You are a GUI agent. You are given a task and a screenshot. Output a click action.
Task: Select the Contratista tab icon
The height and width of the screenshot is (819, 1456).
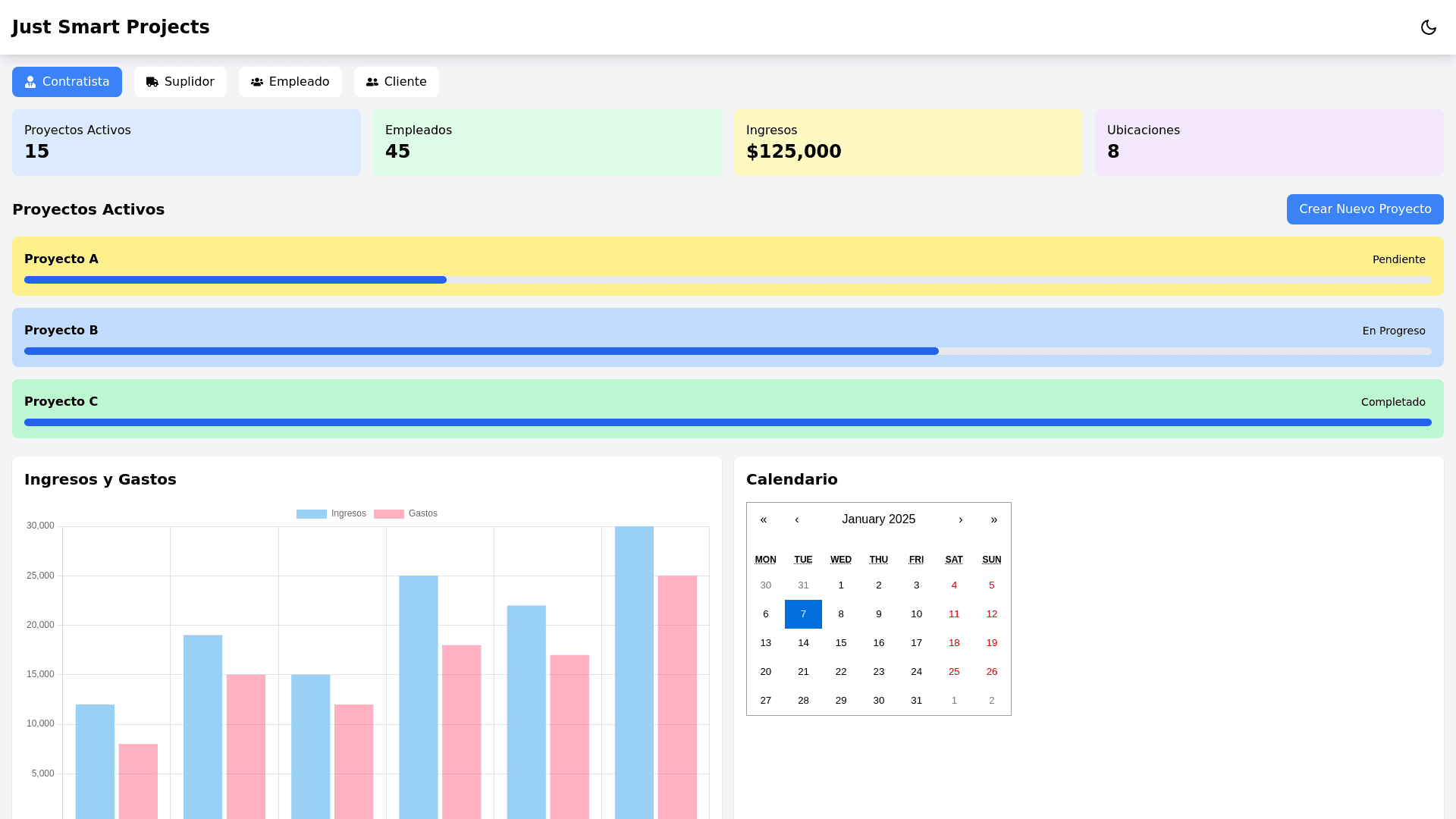tap(30, 82)
